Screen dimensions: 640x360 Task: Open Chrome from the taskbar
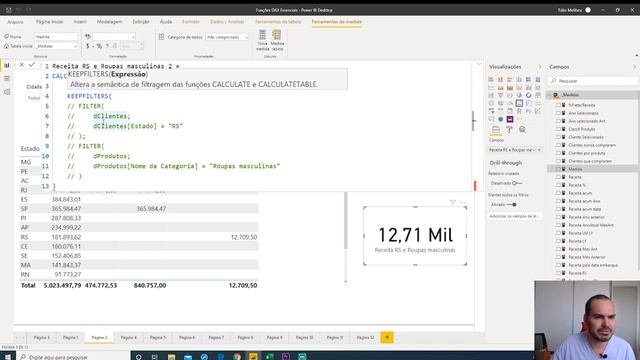pyautogui.click(x=237, y=357)
